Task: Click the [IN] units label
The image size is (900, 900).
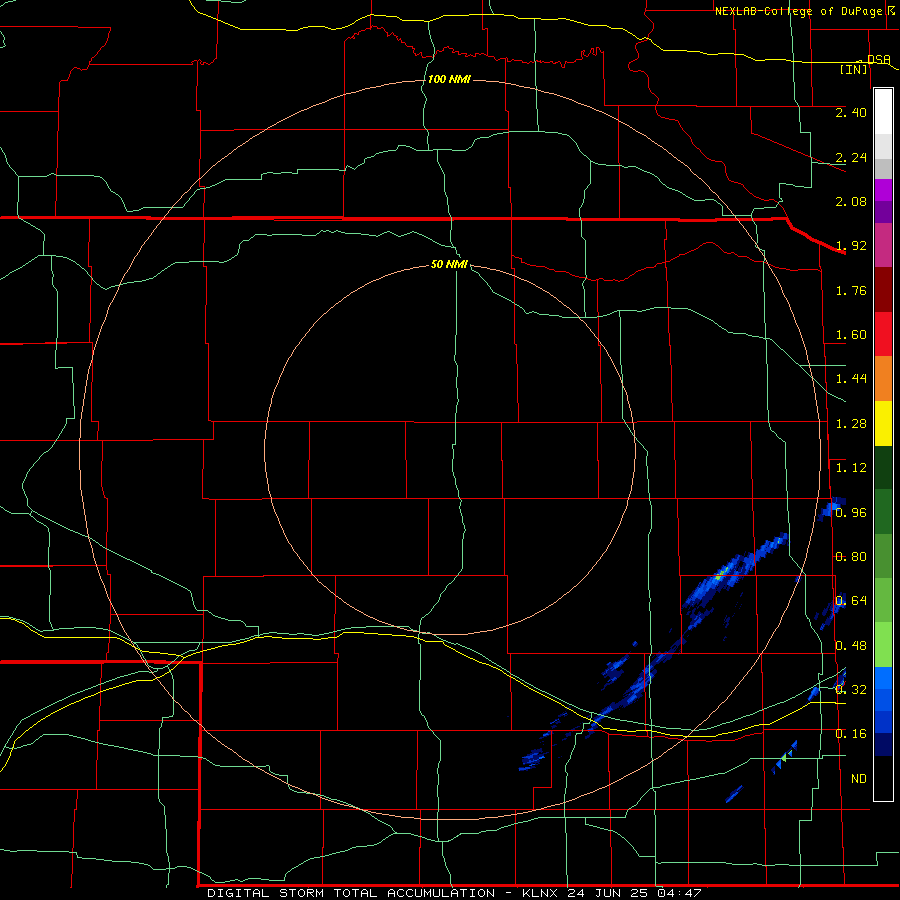Action: 853,69
